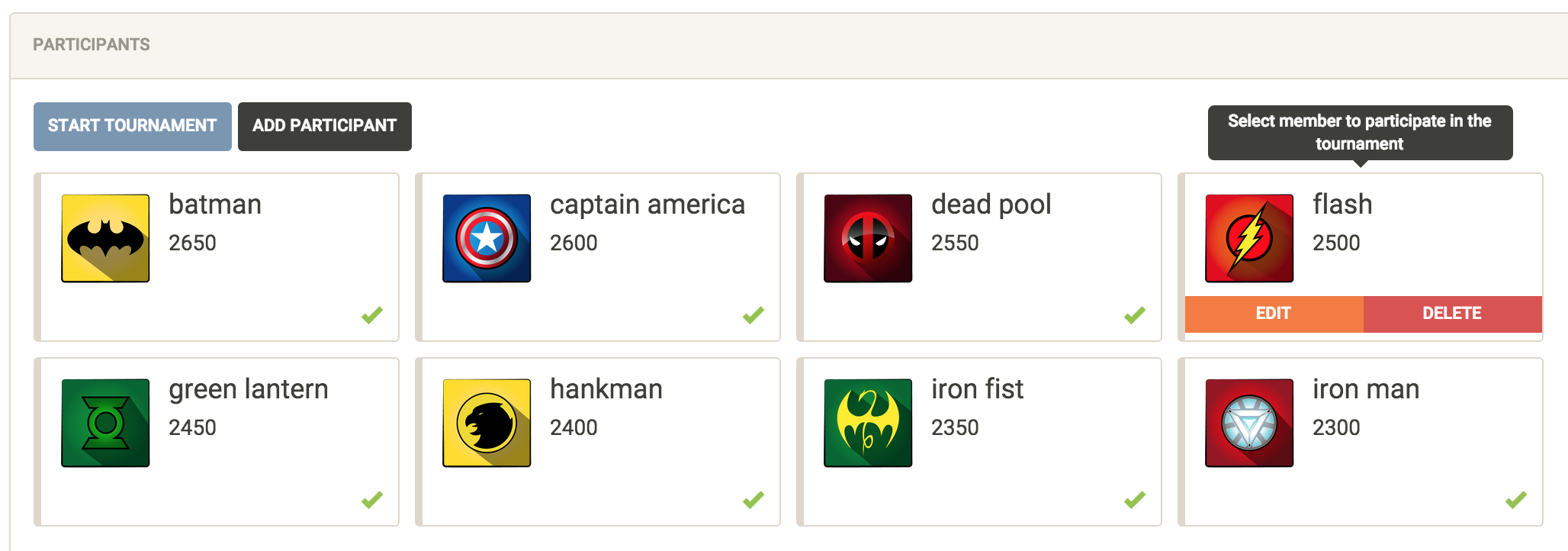This screenshot has width=1568, height=551.
Task: Click the iron fist dragon icon
Action: 868,423
